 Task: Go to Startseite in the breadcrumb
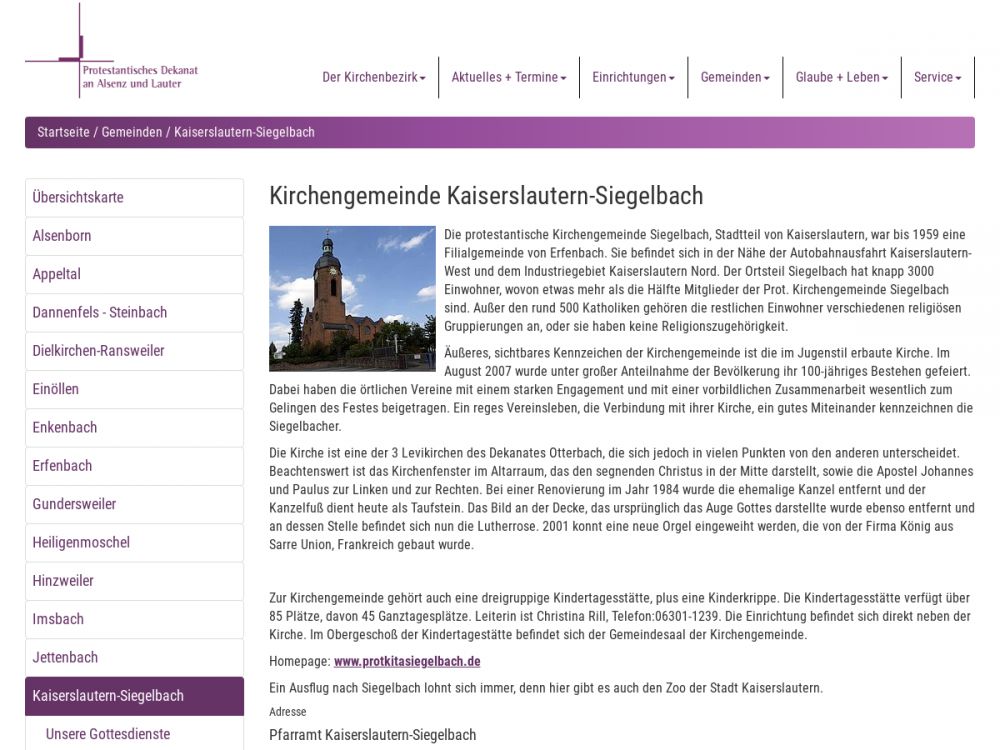pyautogui.click(x=63, y=132)
